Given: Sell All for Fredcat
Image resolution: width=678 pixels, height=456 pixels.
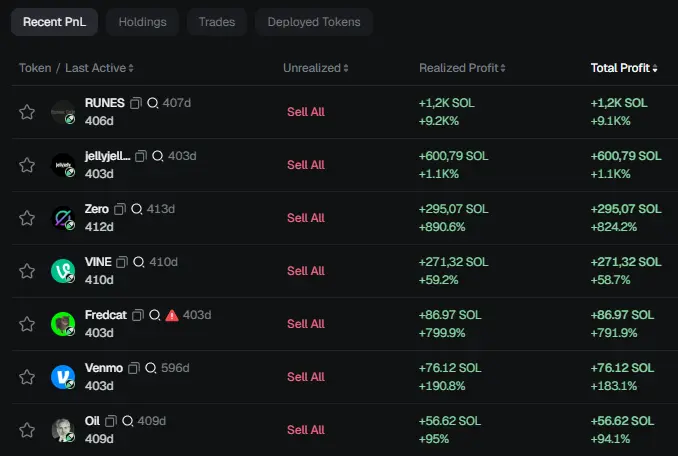Looking at the screenshot, I should click(x=306, y=324).
